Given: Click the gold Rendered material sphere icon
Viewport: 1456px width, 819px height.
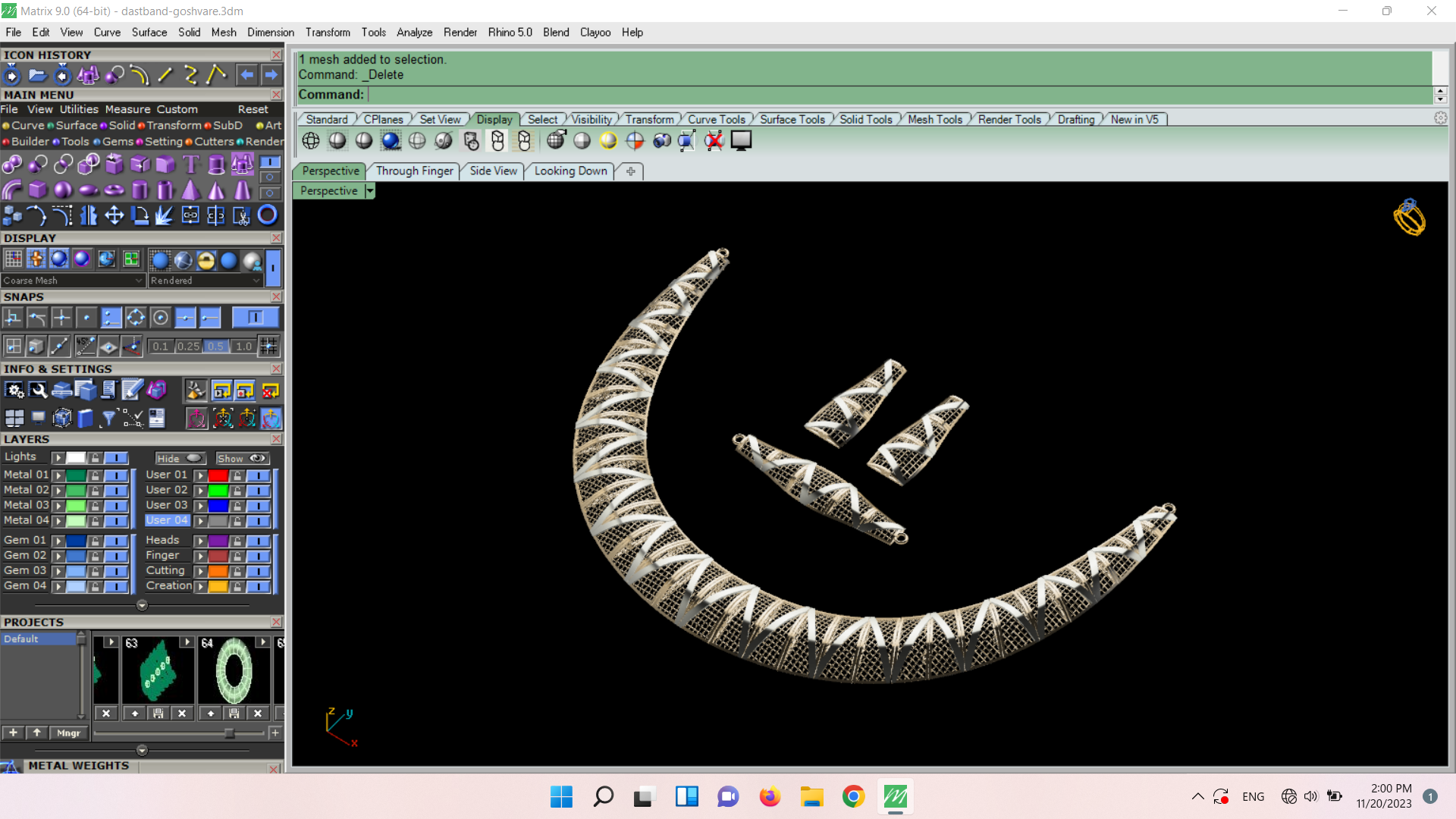Looking at the screenshot, I should (x=206, y=260).
